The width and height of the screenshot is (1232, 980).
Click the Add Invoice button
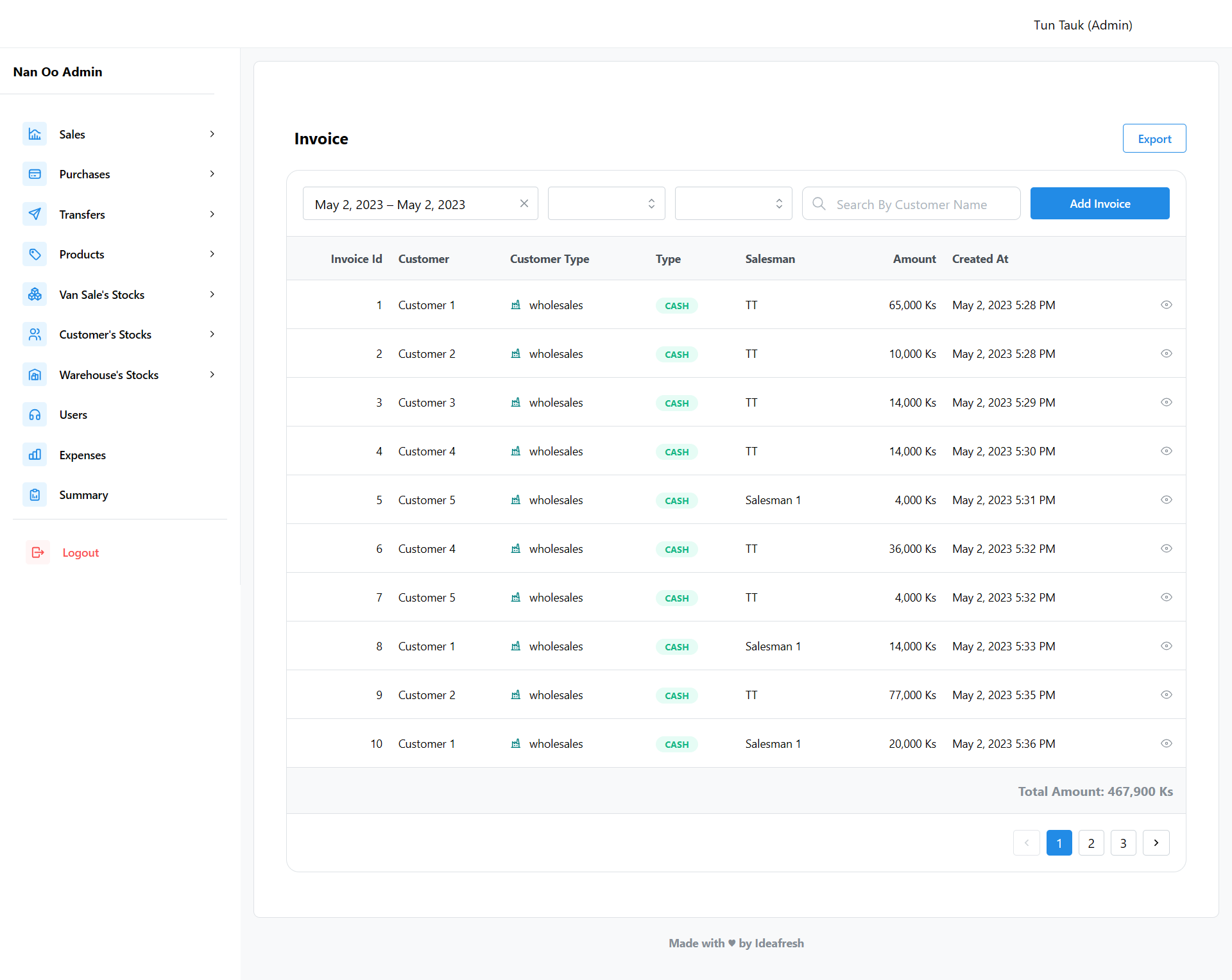1099,203
